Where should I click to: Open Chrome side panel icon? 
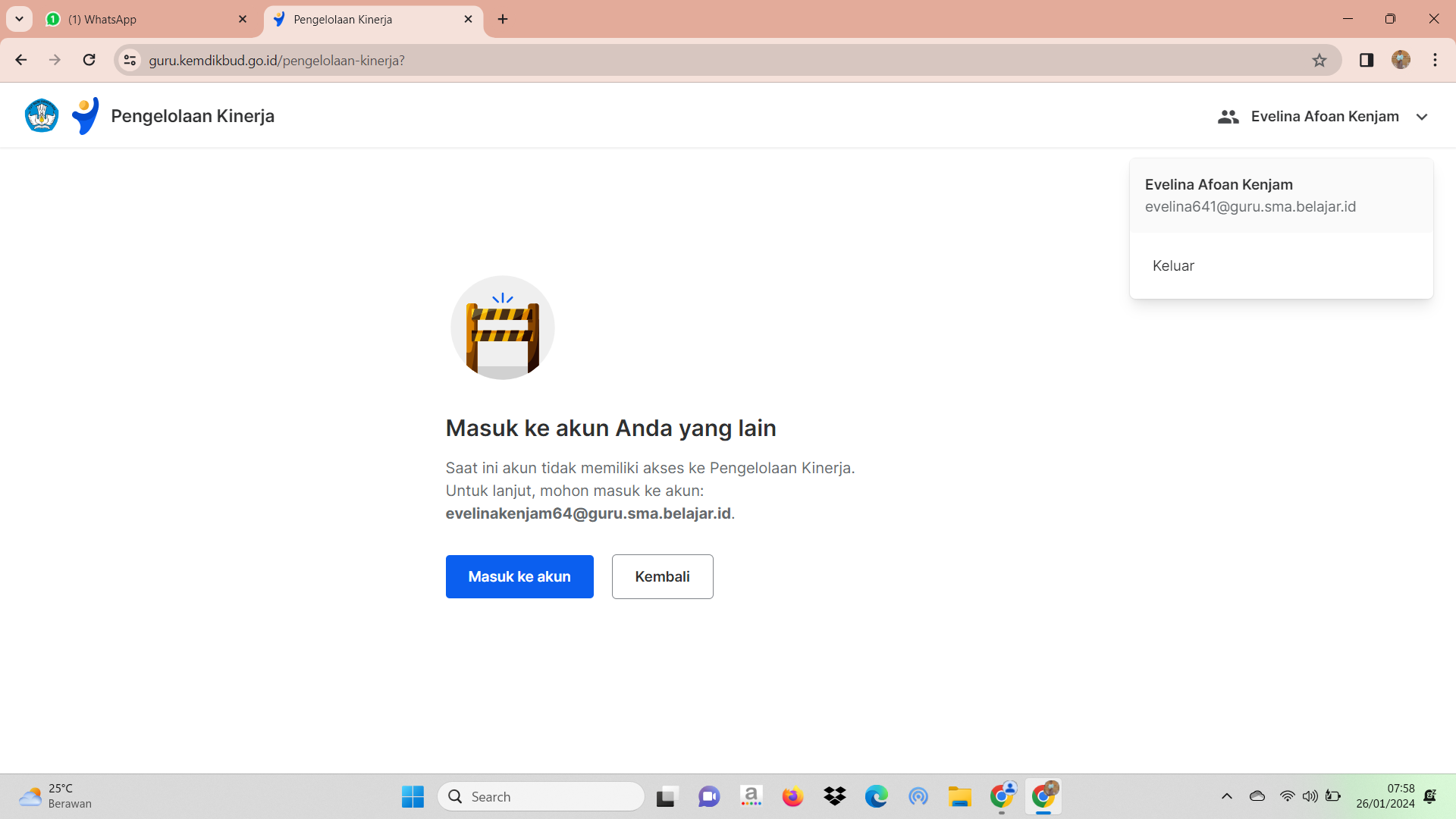(1367, 61)
